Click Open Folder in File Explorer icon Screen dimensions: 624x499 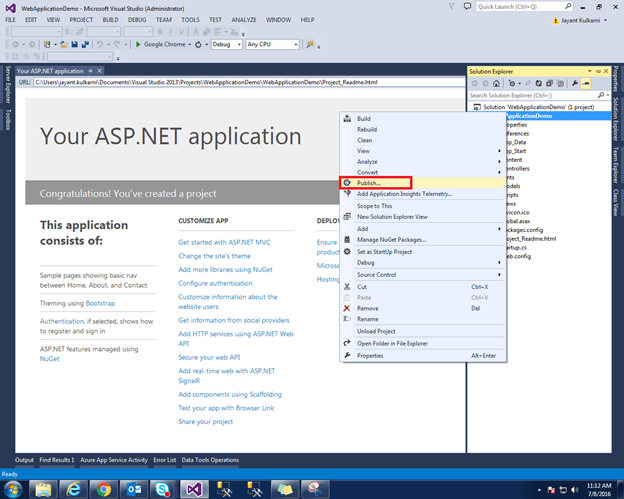[x=347, y=343]
